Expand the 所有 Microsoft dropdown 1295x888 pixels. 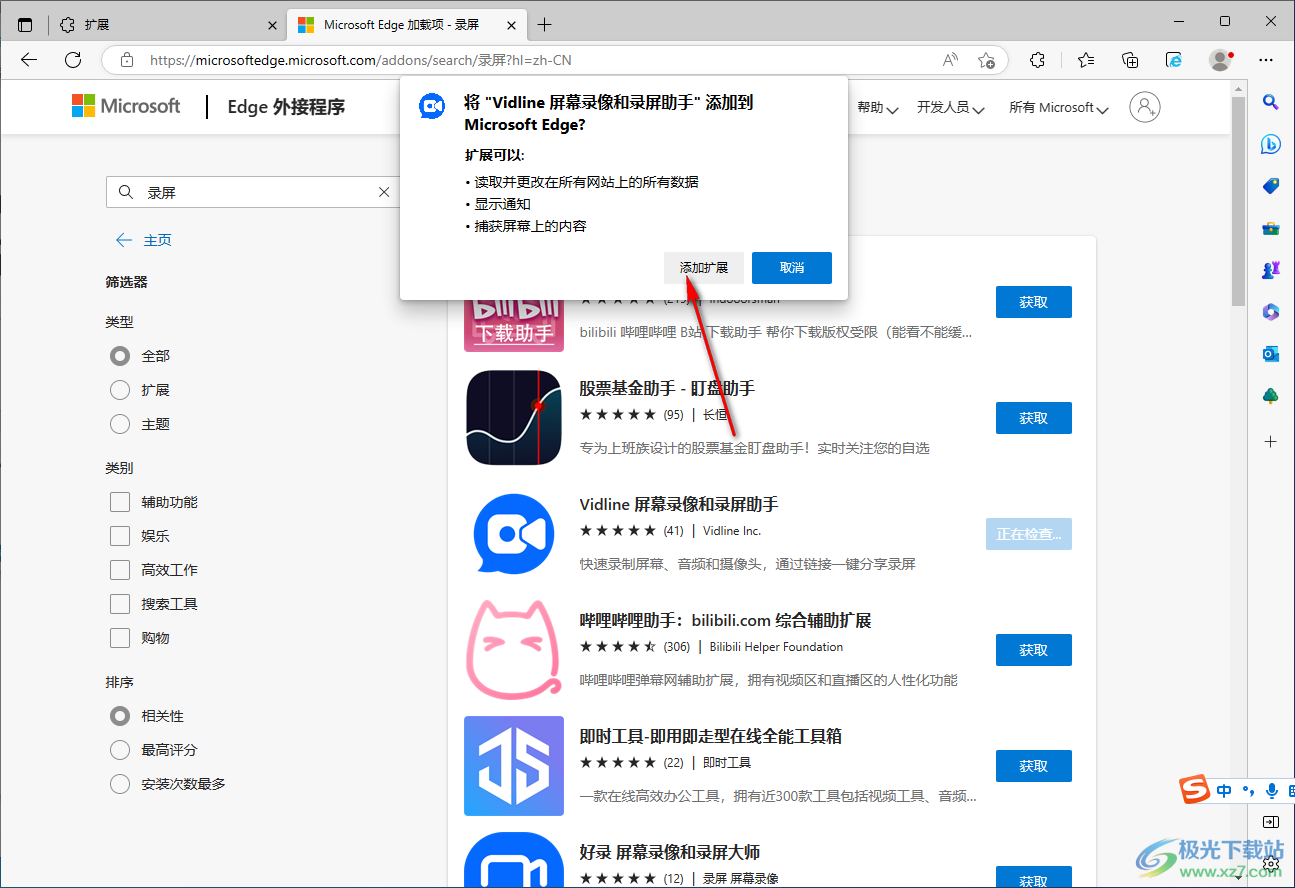pos(1059,108)
